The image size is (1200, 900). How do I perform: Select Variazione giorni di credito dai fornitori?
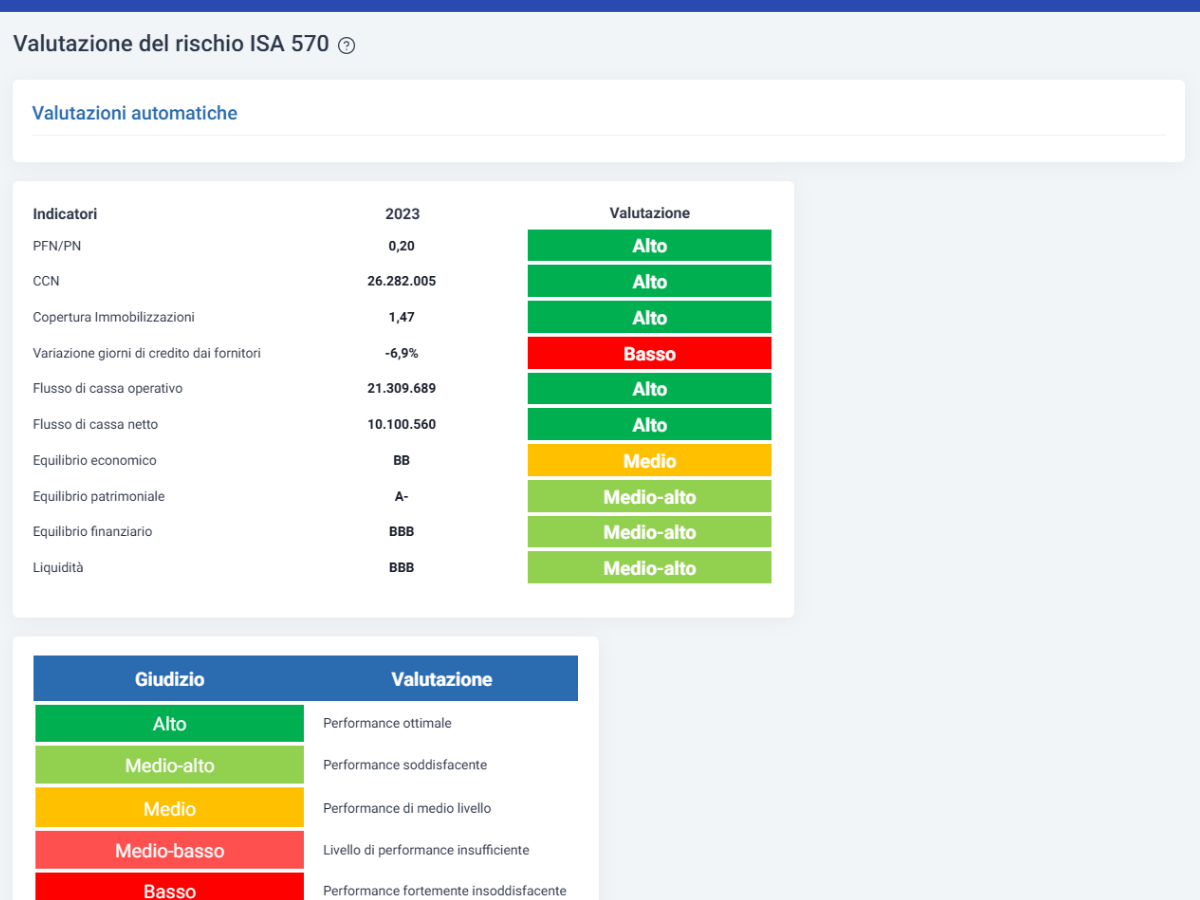click(x=147, y=353)
